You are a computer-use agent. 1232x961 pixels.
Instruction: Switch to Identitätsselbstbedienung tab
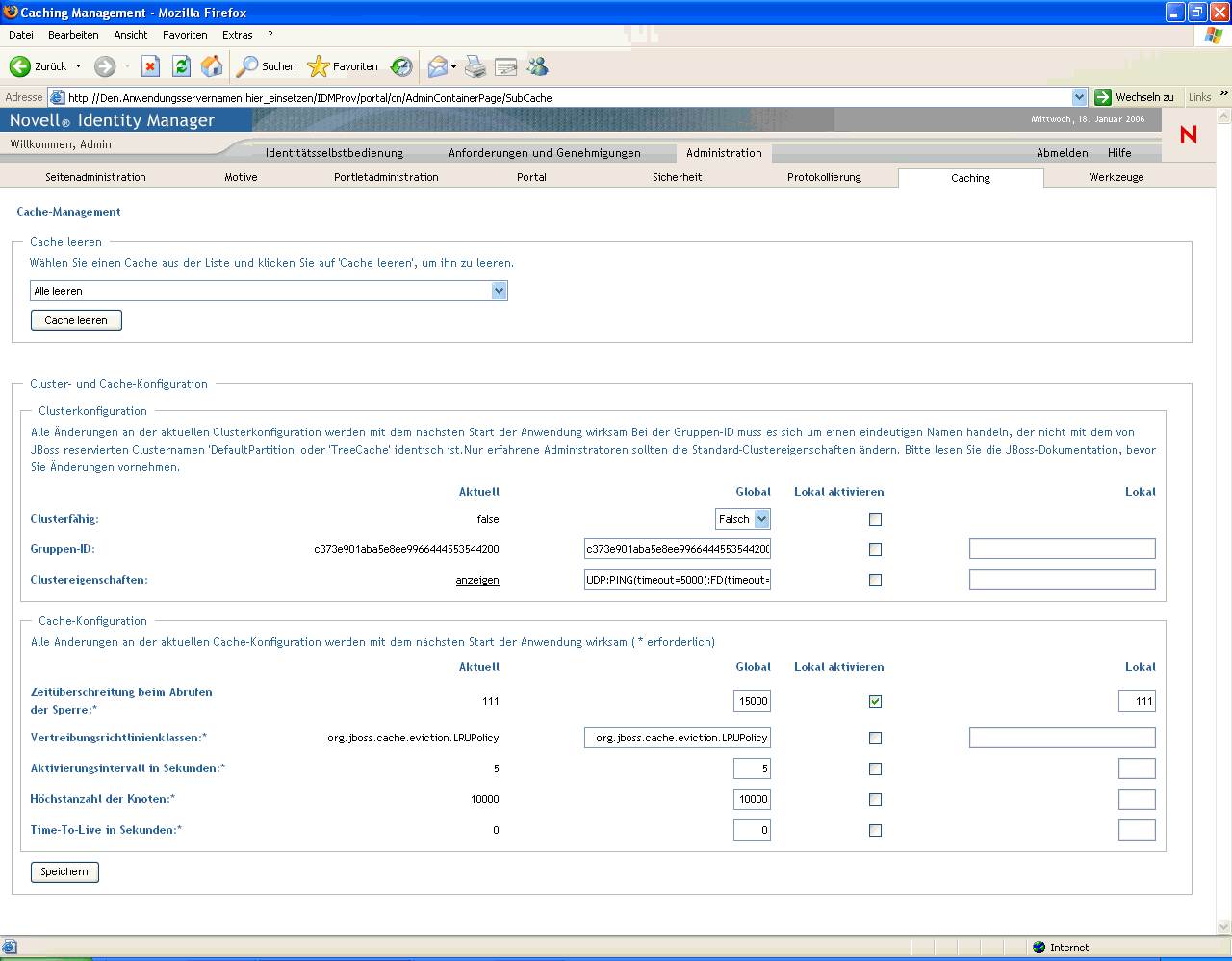tap(335, 153)
